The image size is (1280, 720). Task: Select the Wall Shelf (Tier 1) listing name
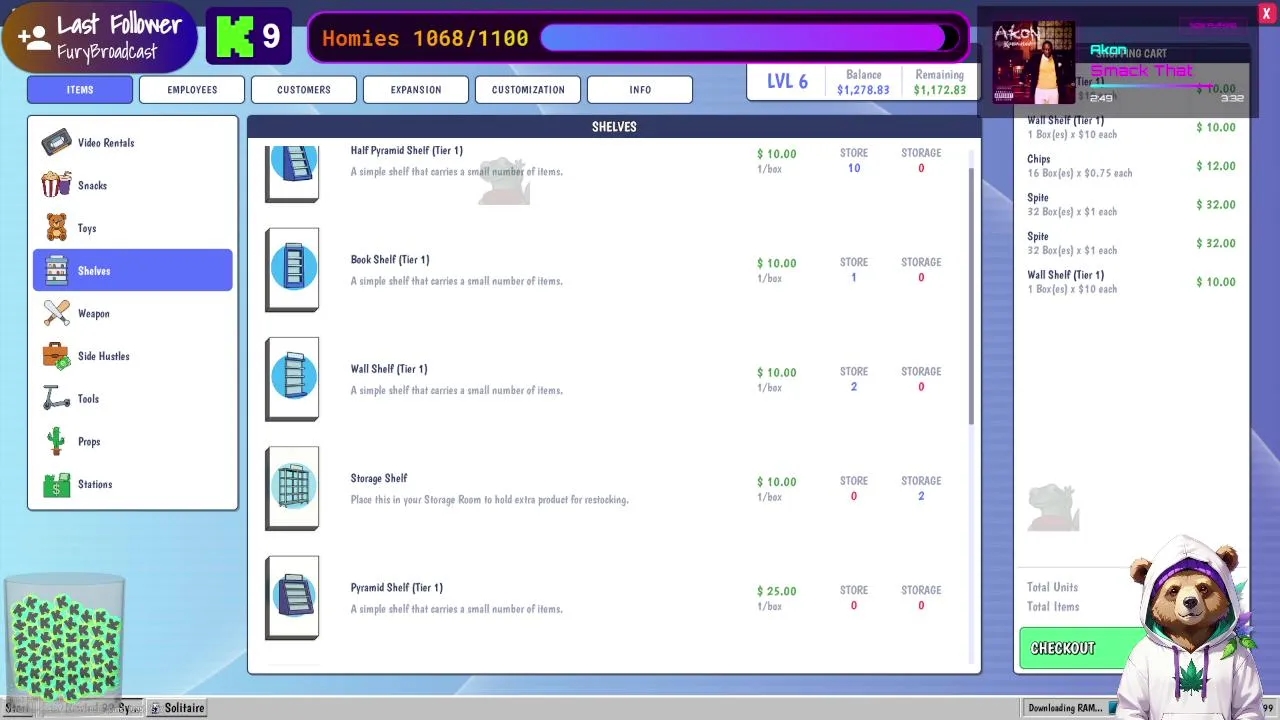tap(389, 369)
